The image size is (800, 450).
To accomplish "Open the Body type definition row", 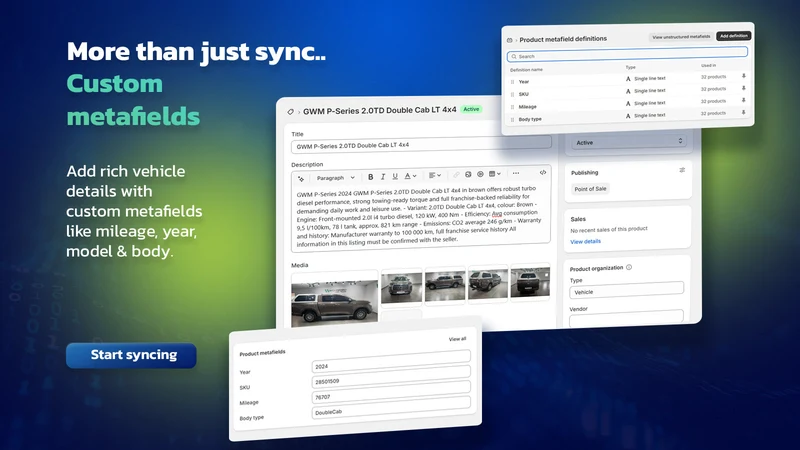I will [628, 116].
